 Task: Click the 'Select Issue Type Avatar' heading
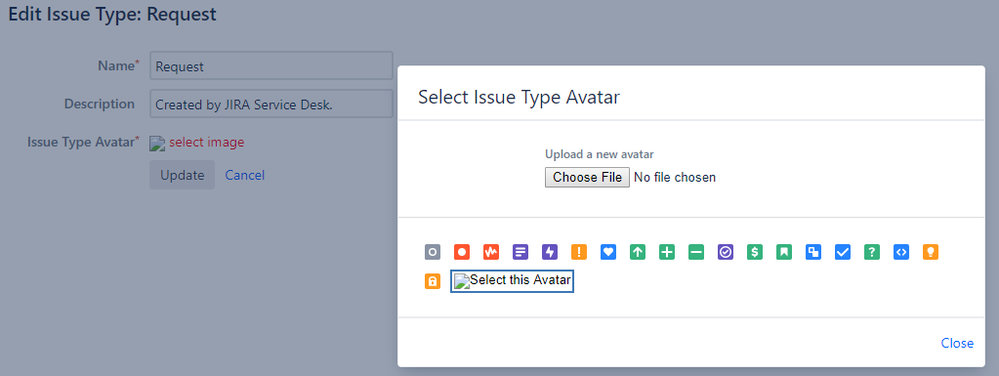(519, 98)
